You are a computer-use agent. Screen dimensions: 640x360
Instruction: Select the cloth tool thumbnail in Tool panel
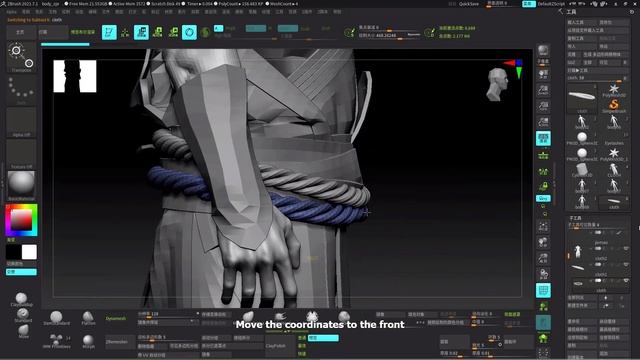tap(582, 98)
